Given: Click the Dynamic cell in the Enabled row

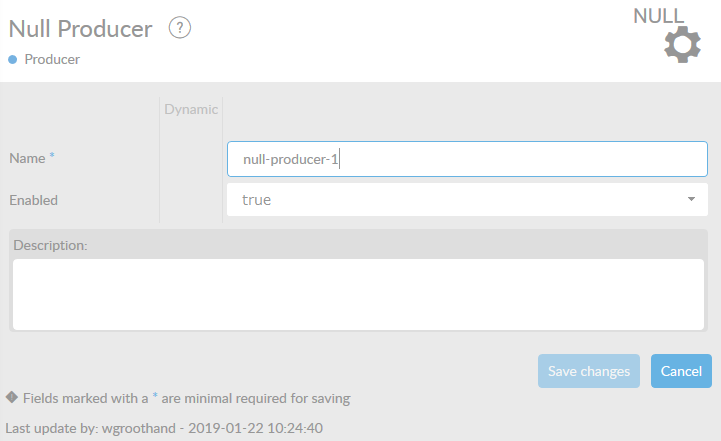Looking at the screenshot, I should [190, 200].
